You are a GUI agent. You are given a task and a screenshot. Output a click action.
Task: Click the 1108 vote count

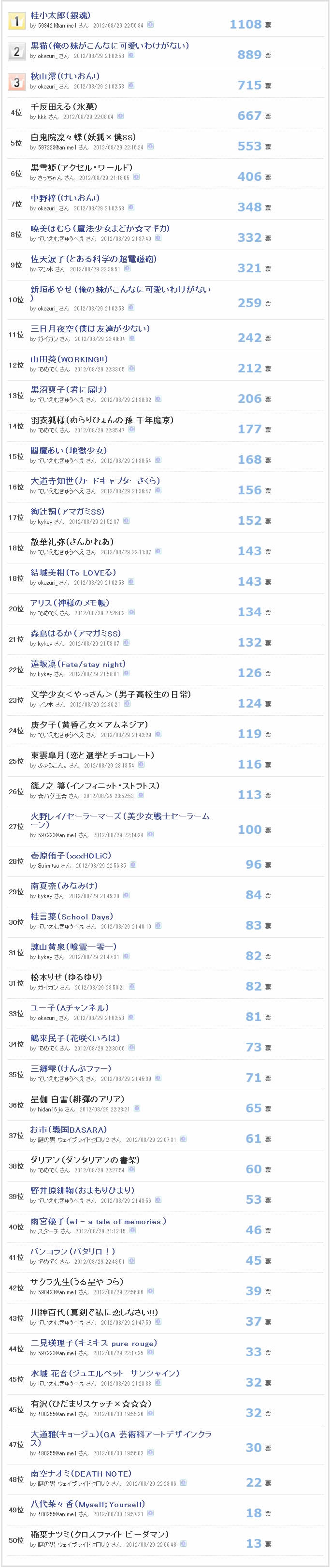tap(245, 24)
